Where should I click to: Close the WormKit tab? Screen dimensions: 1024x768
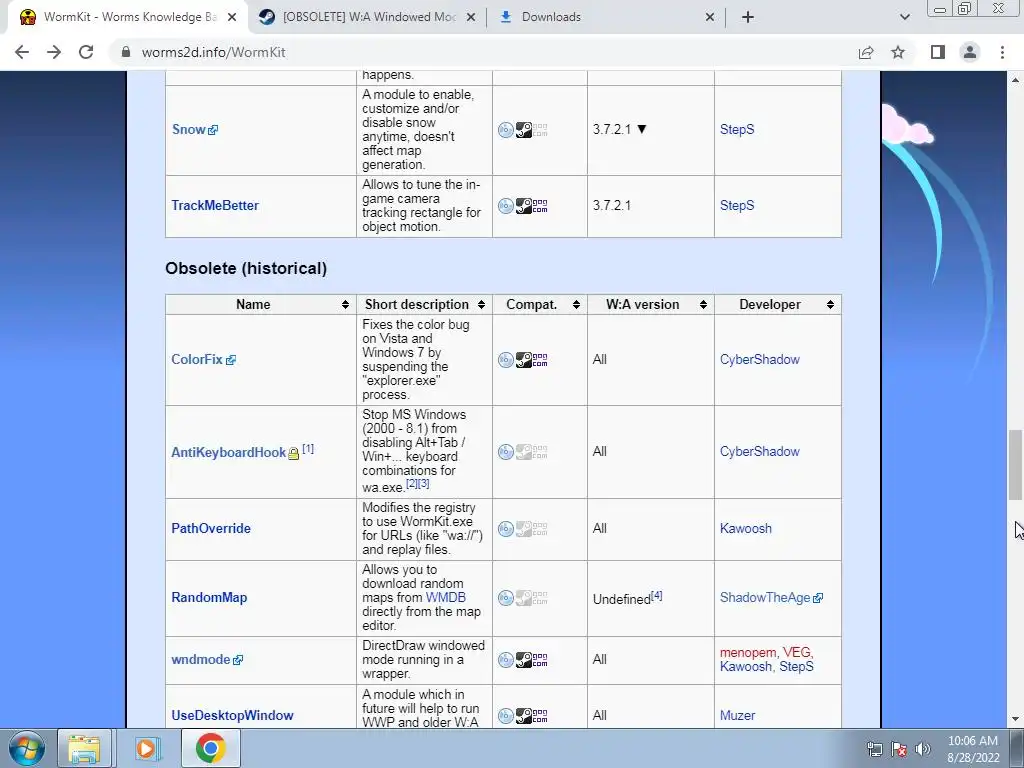coord(232,17)
